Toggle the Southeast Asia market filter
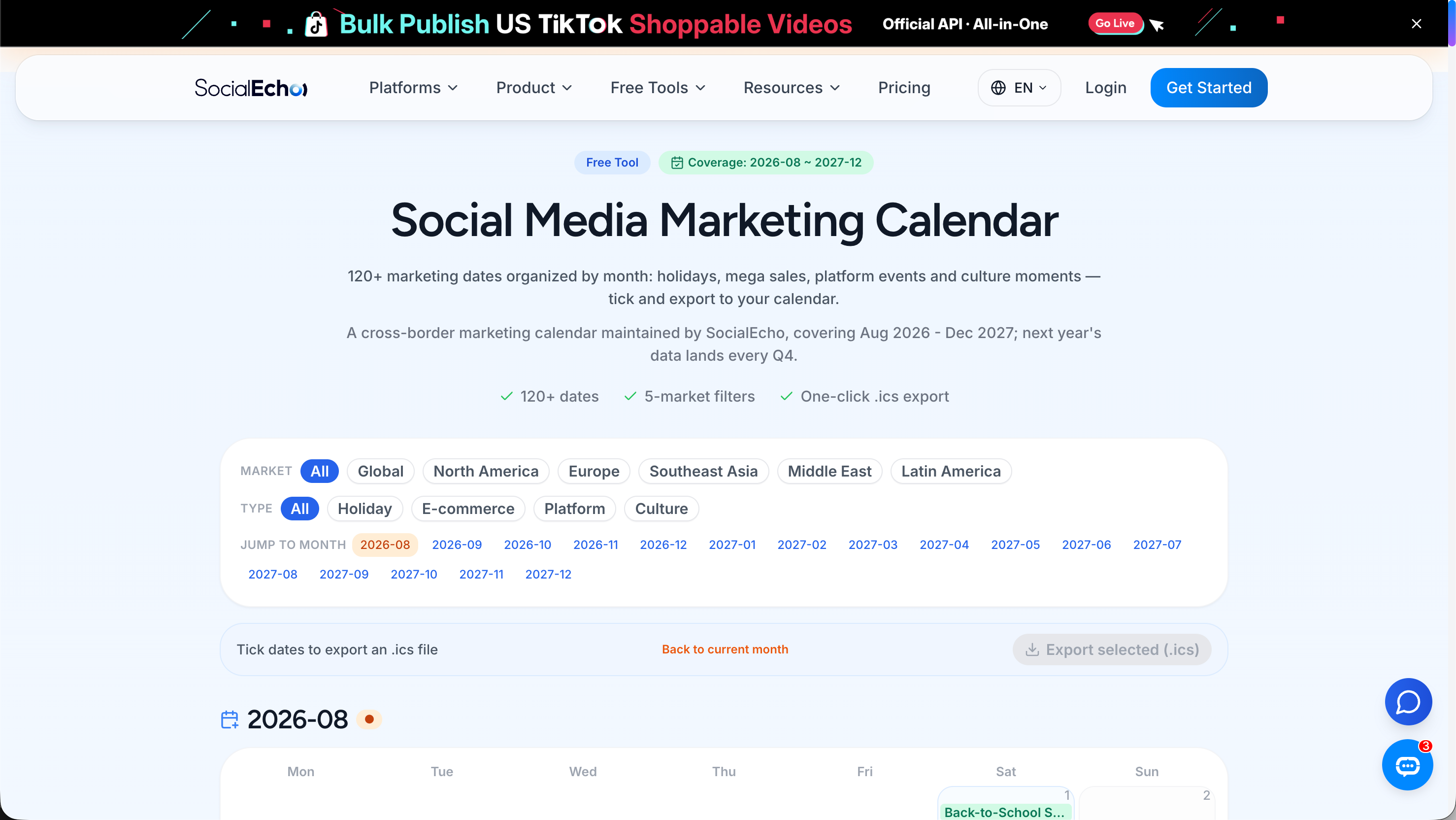Viewport: 1456px width, 820px height. point(703,471)
